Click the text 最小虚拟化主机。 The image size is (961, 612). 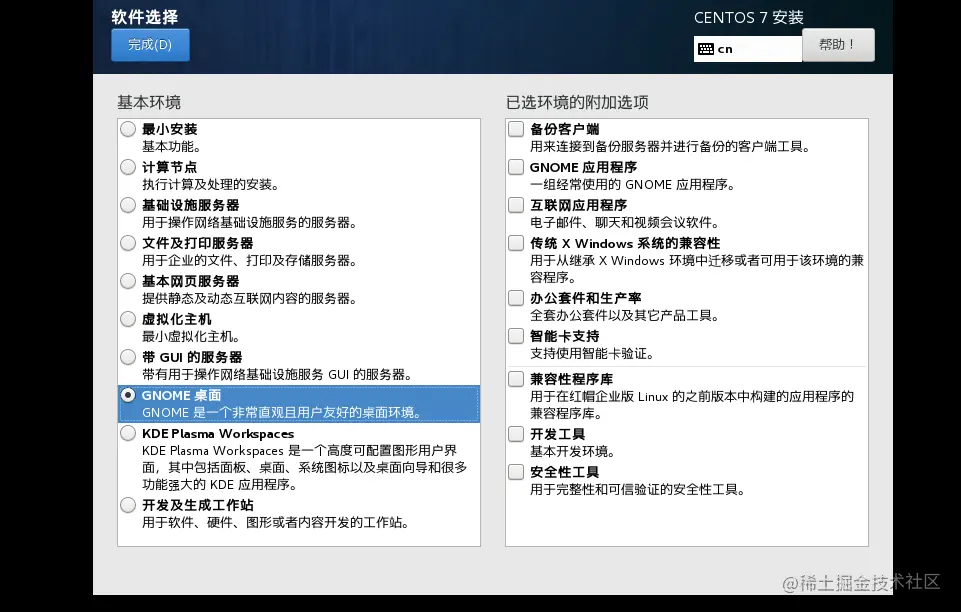tap(191, 337)
